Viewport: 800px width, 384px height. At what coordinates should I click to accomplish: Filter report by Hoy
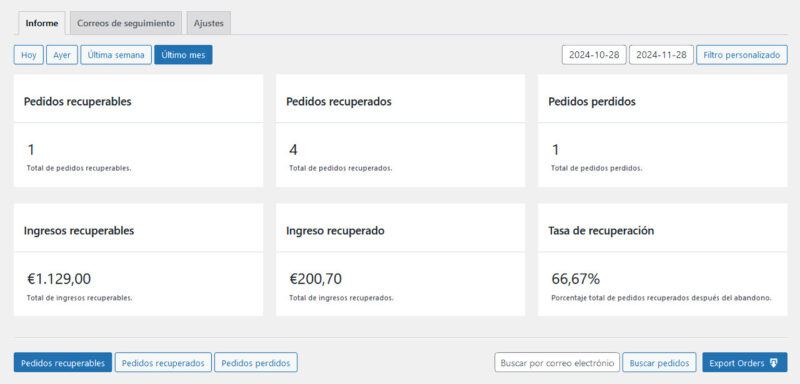click(x=29, y=55)
